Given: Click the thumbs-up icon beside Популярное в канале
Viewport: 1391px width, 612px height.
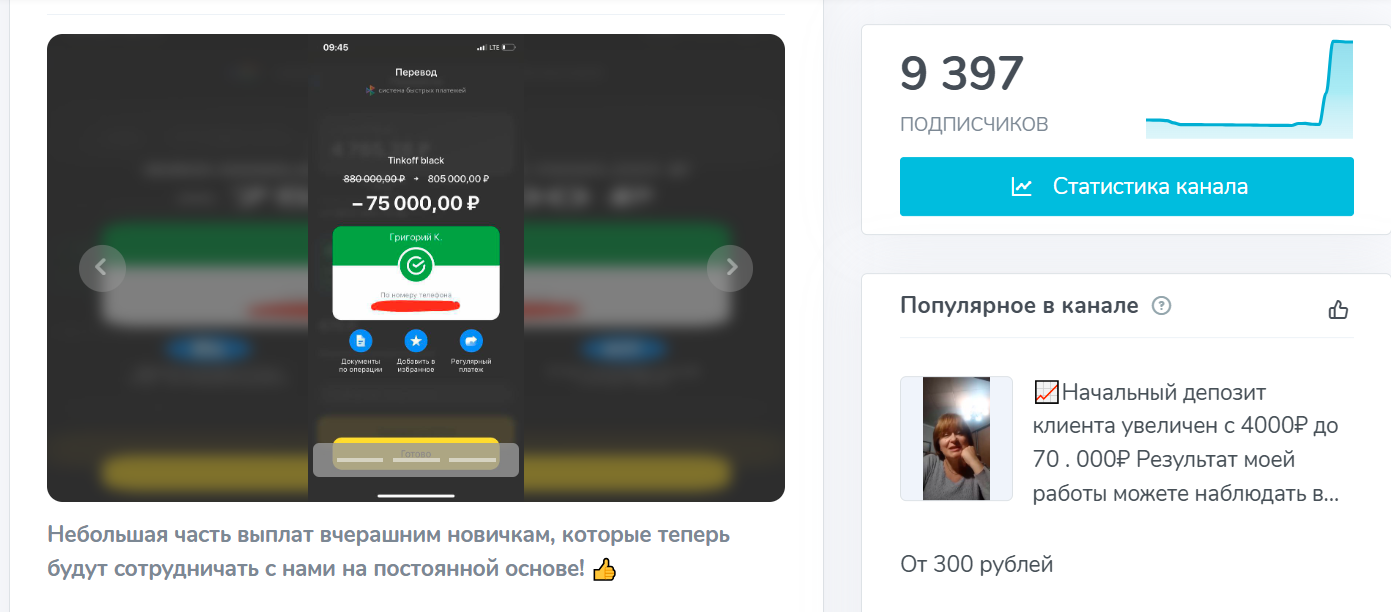Looking at the screenshot, I should [x=1338, y=309].
